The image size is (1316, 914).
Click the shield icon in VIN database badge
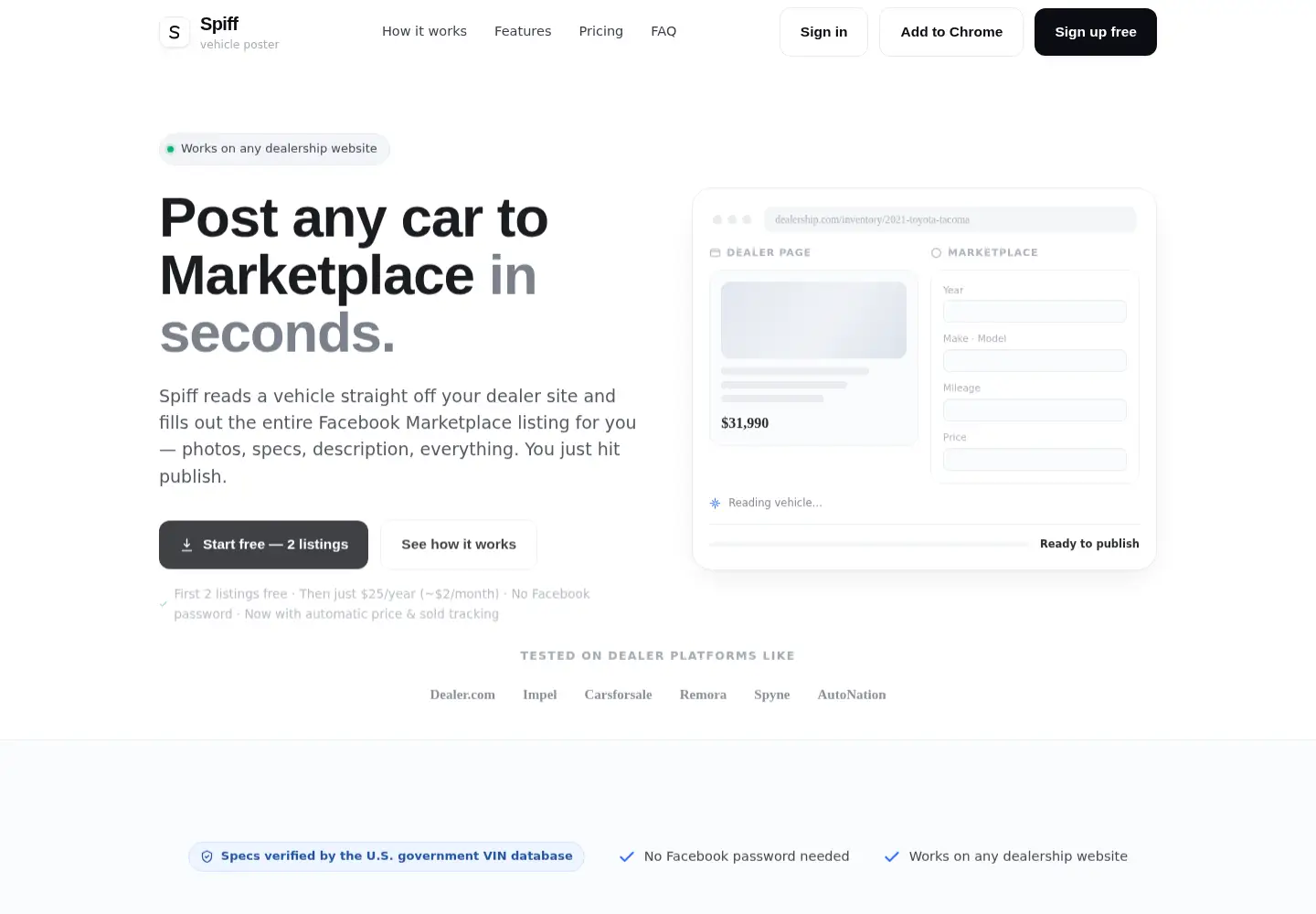(x=207, y=856)
